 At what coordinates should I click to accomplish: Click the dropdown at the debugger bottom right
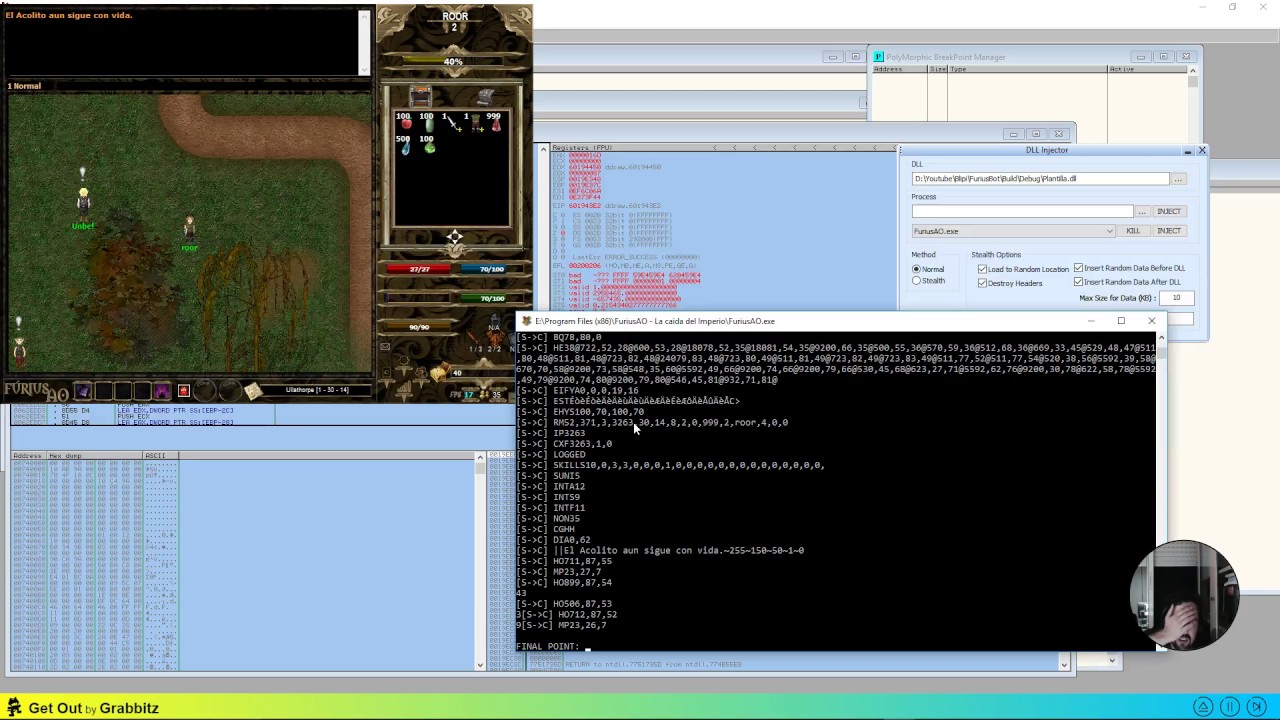coord(1112,661)
